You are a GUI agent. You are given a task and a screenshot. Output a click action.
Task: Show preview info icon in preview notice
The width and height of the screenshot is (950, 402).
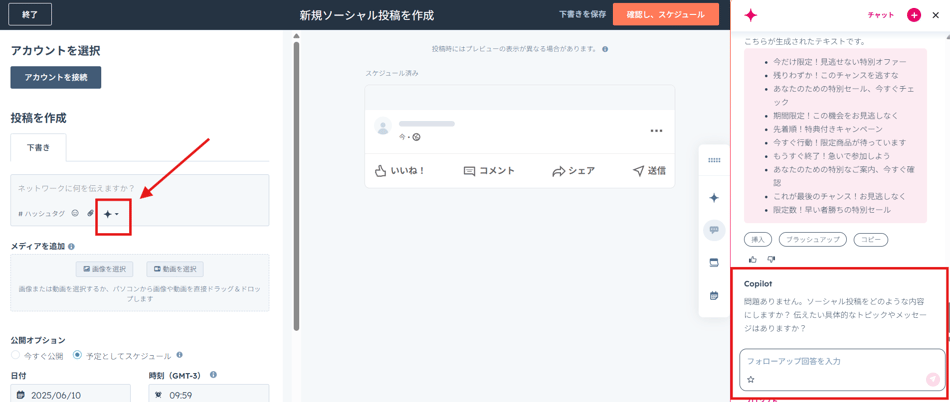point(605,49)
